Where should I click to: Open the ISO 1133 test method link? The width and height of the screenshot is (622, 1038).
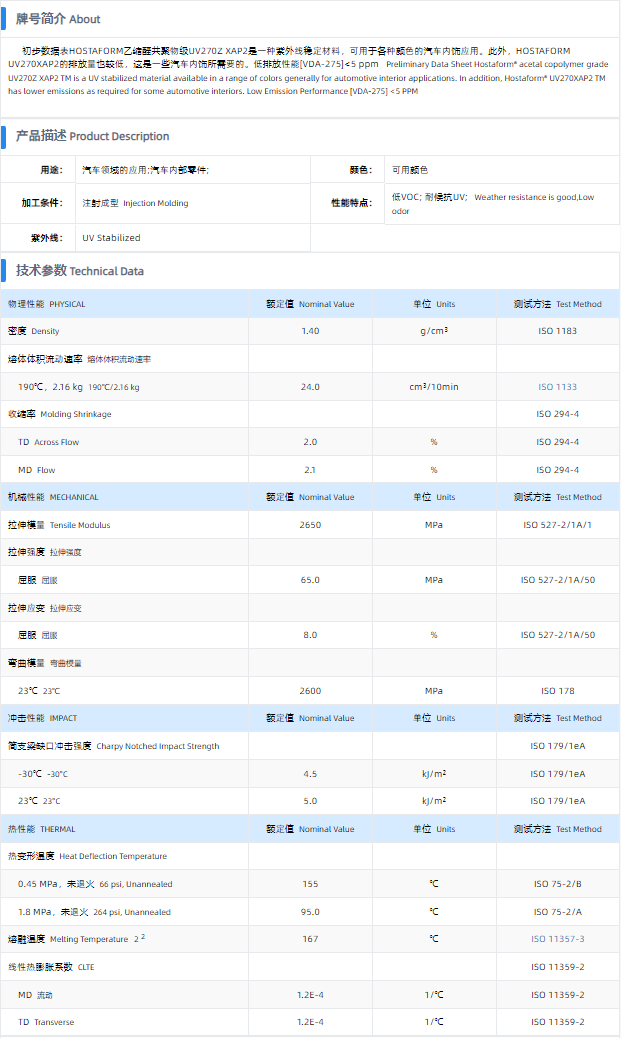[558, 387]
